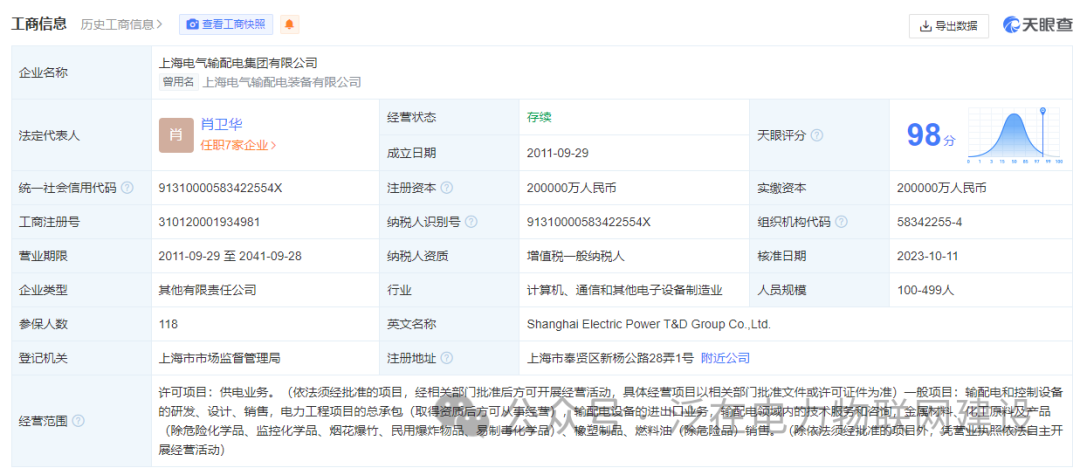Click 导出数据 button
This screenshot has height=475, width=1080.
pyautogui.click(x=948, y=25)
